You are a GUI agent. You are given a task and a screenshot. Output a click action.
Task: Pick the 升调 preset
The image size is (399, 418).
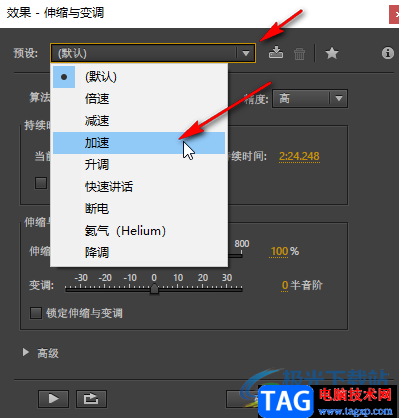139,165
